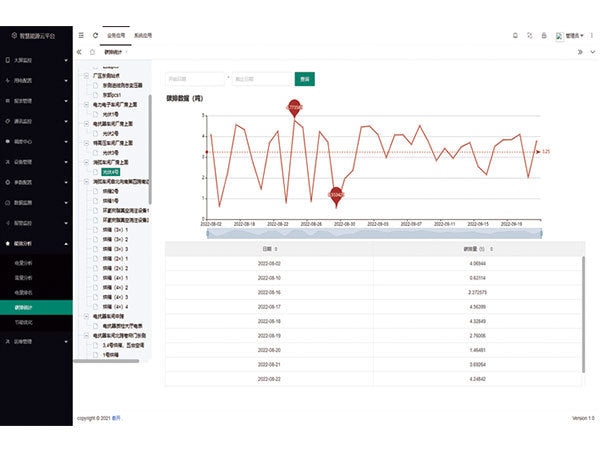This screenshot has width=600, height=450.
Task: Expand the 设备管理 sidebar menu
Action: [36, 161]
